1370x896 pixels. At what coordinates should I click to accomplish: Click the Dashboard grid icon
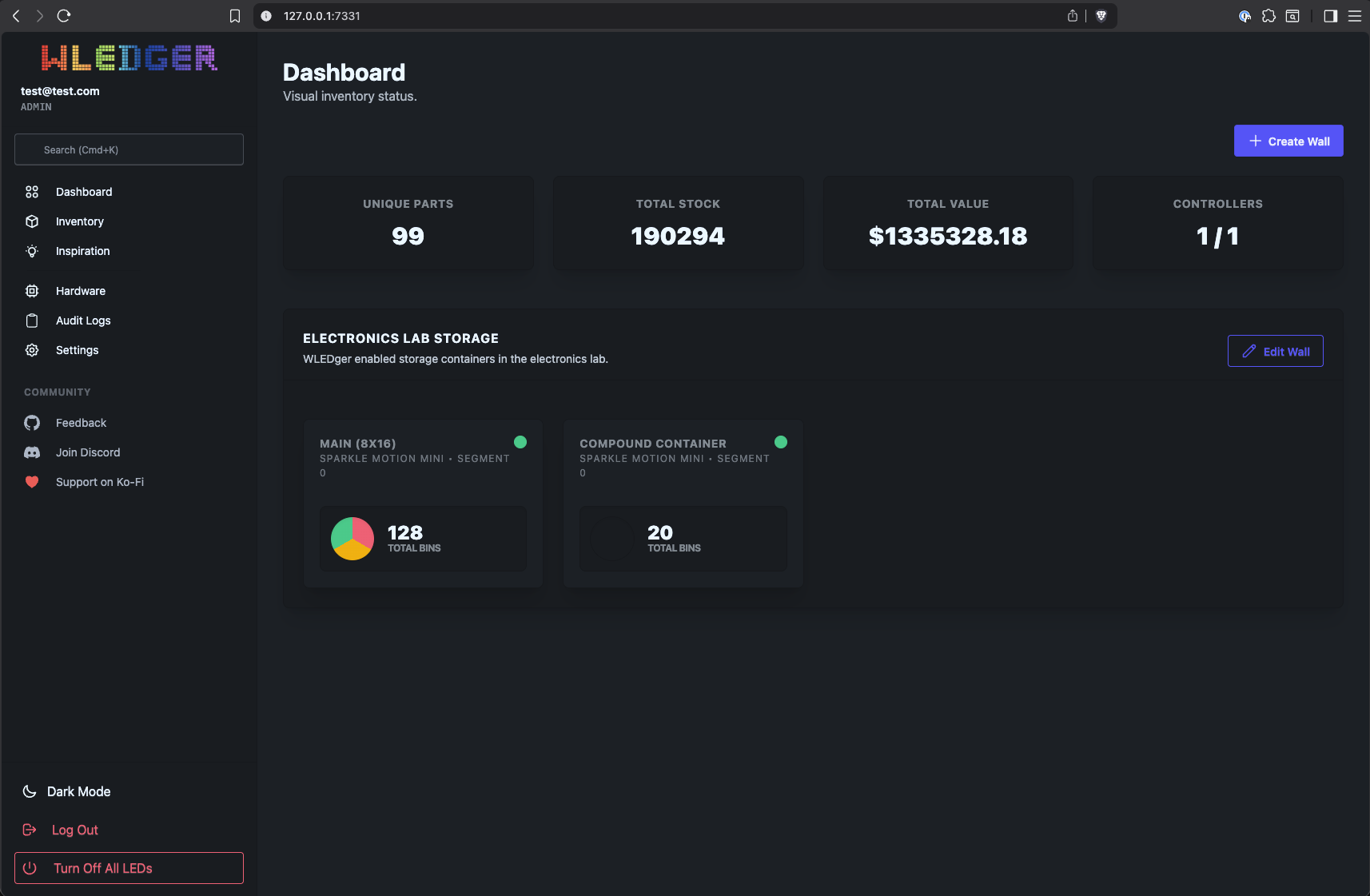pos(32,192)
